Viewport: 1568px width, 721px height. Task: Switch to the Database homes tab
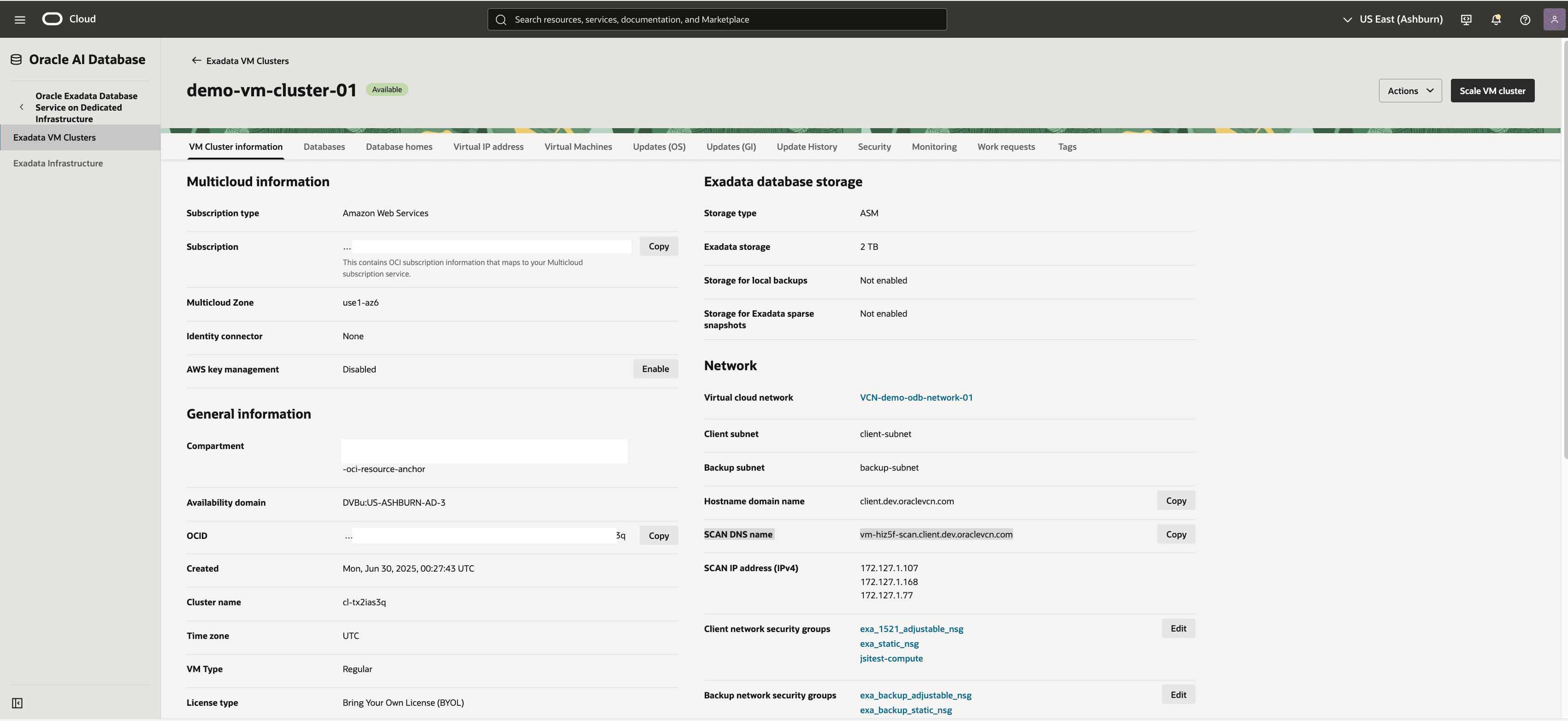click(x=399, y=147)
